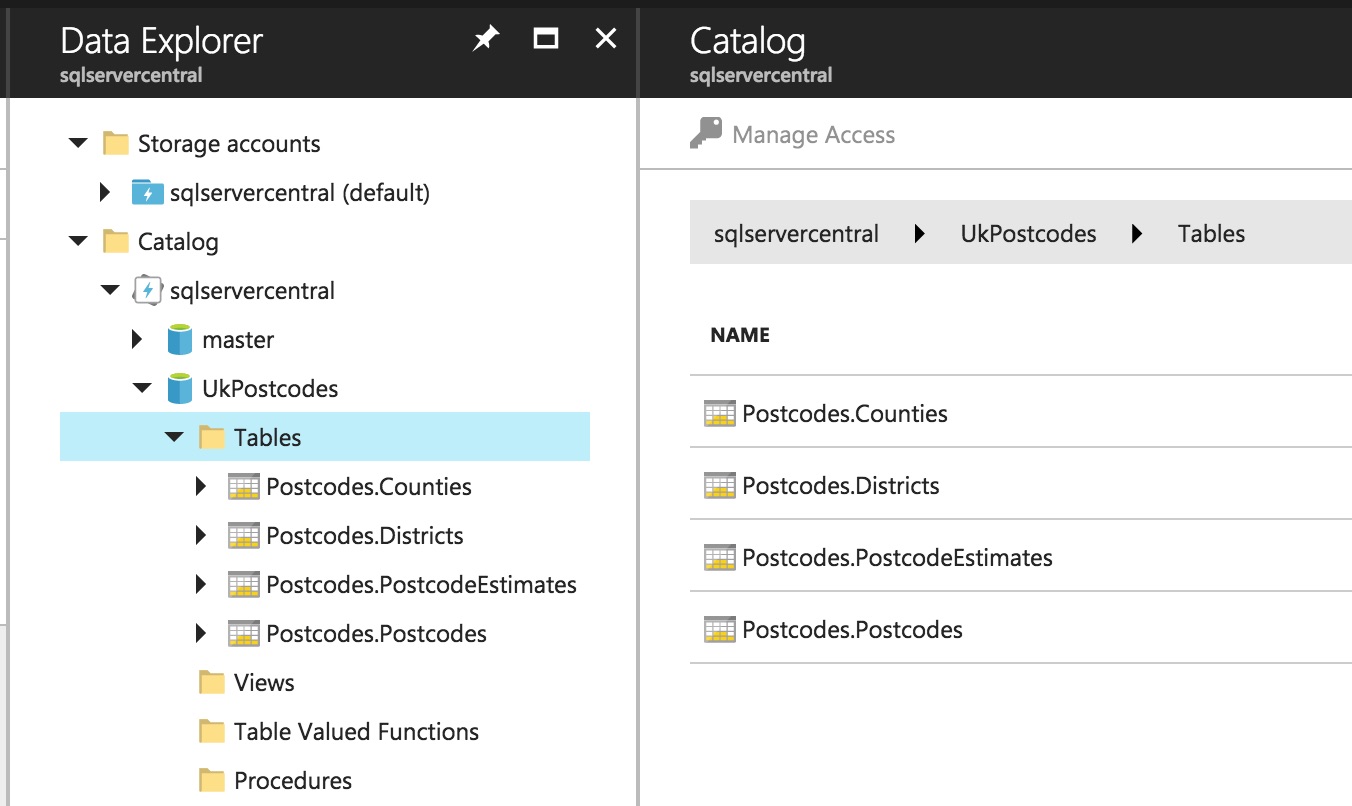Collapse the Tables folder arrow

(x=174, y=438)
